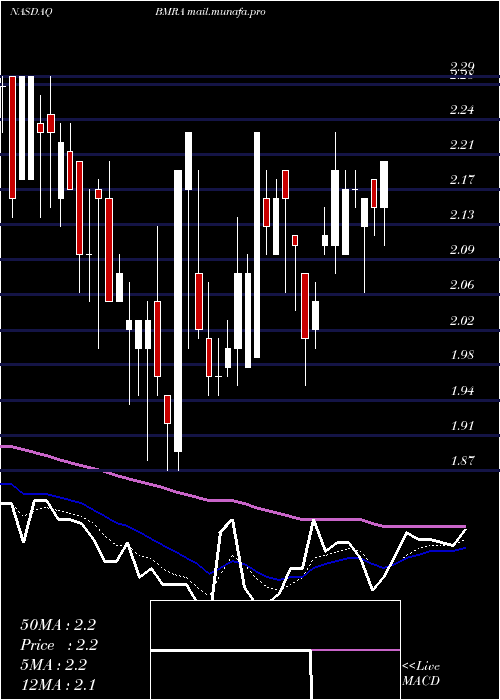500x700 pixels.
Task: Click the 1.91 price axis label
Action: coord(462,425)
